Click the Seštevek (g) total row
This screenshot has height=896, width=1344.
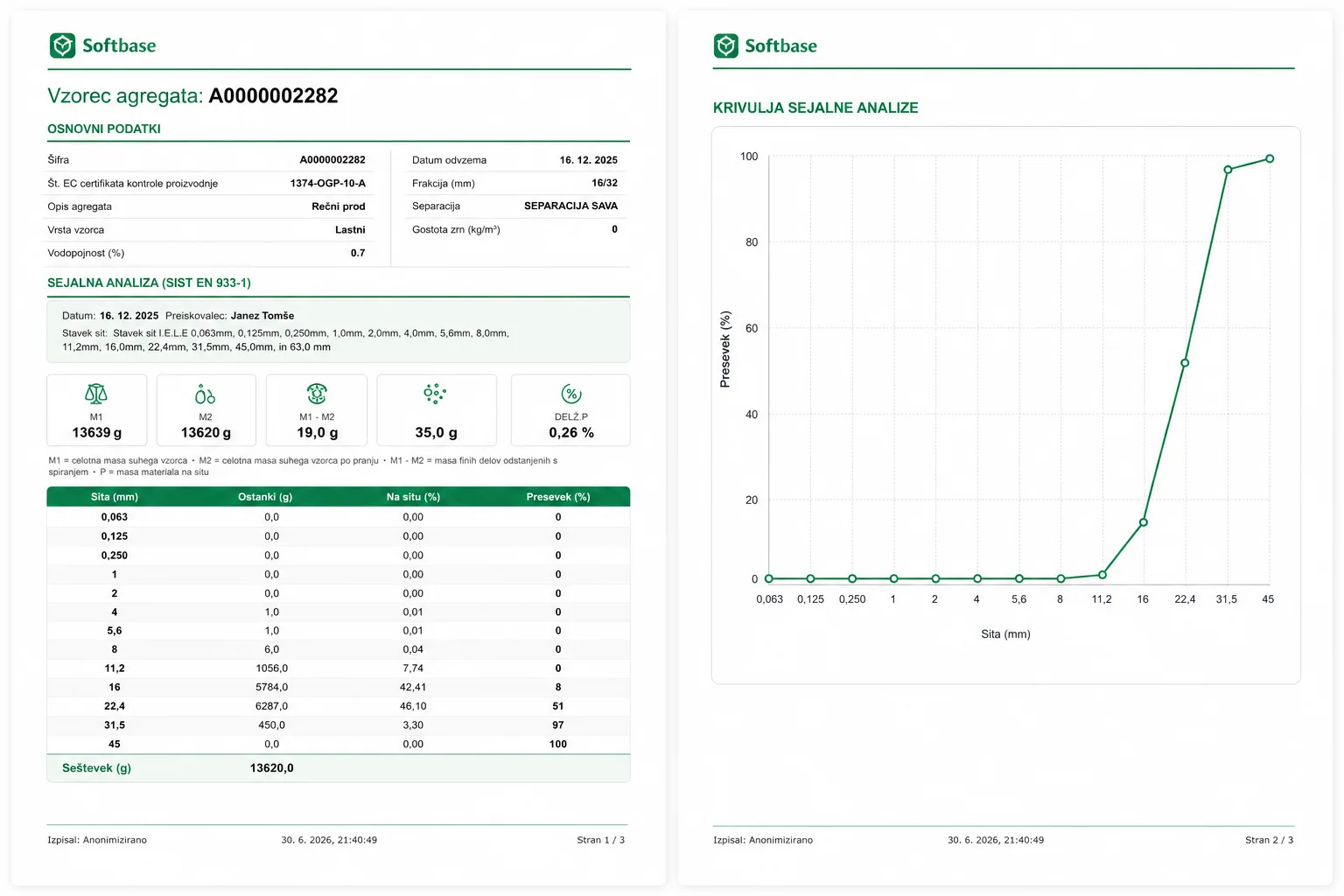click(x=338, y=768)
